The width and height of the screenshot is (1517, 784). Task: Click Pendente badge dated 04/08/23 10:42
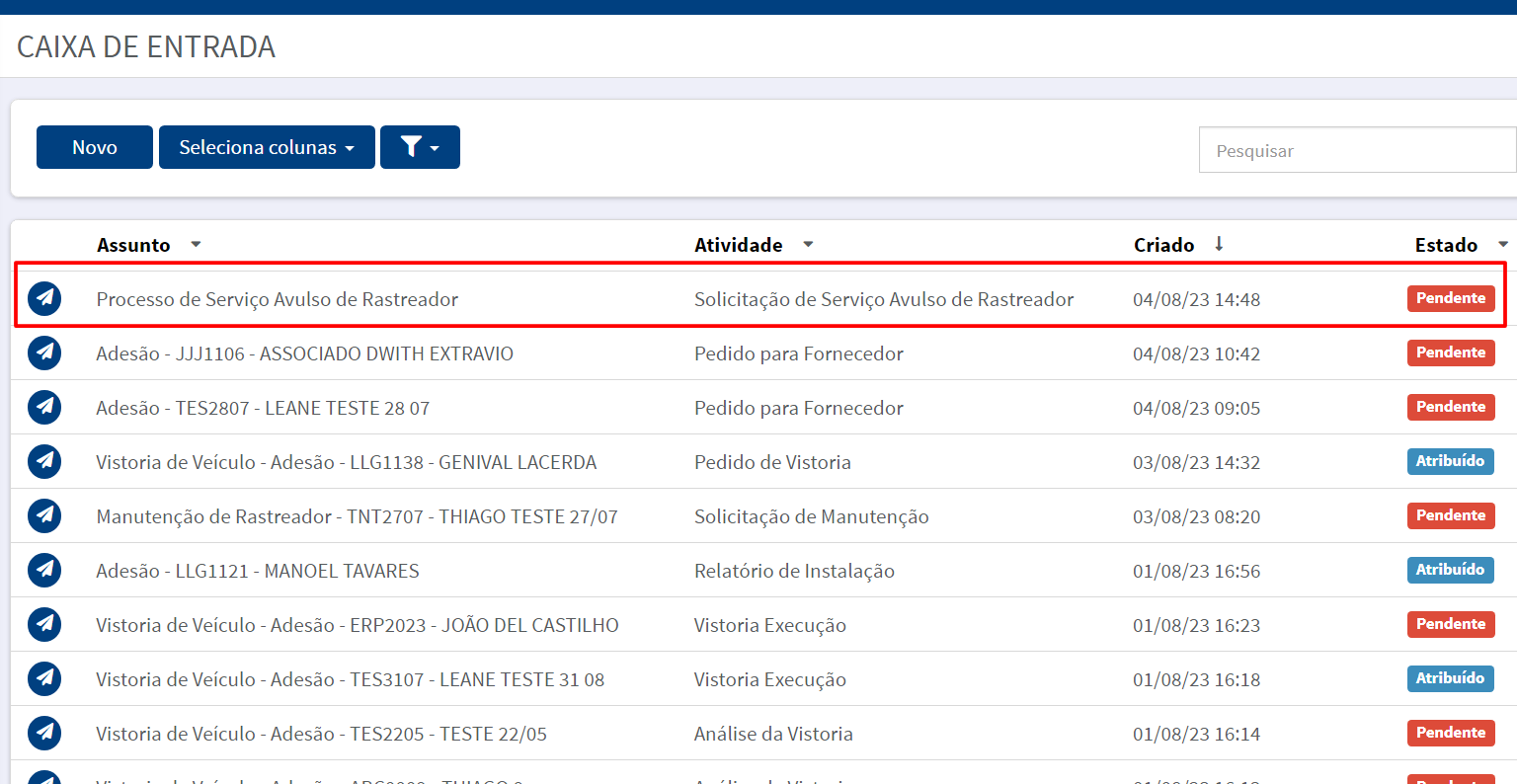1451,353
